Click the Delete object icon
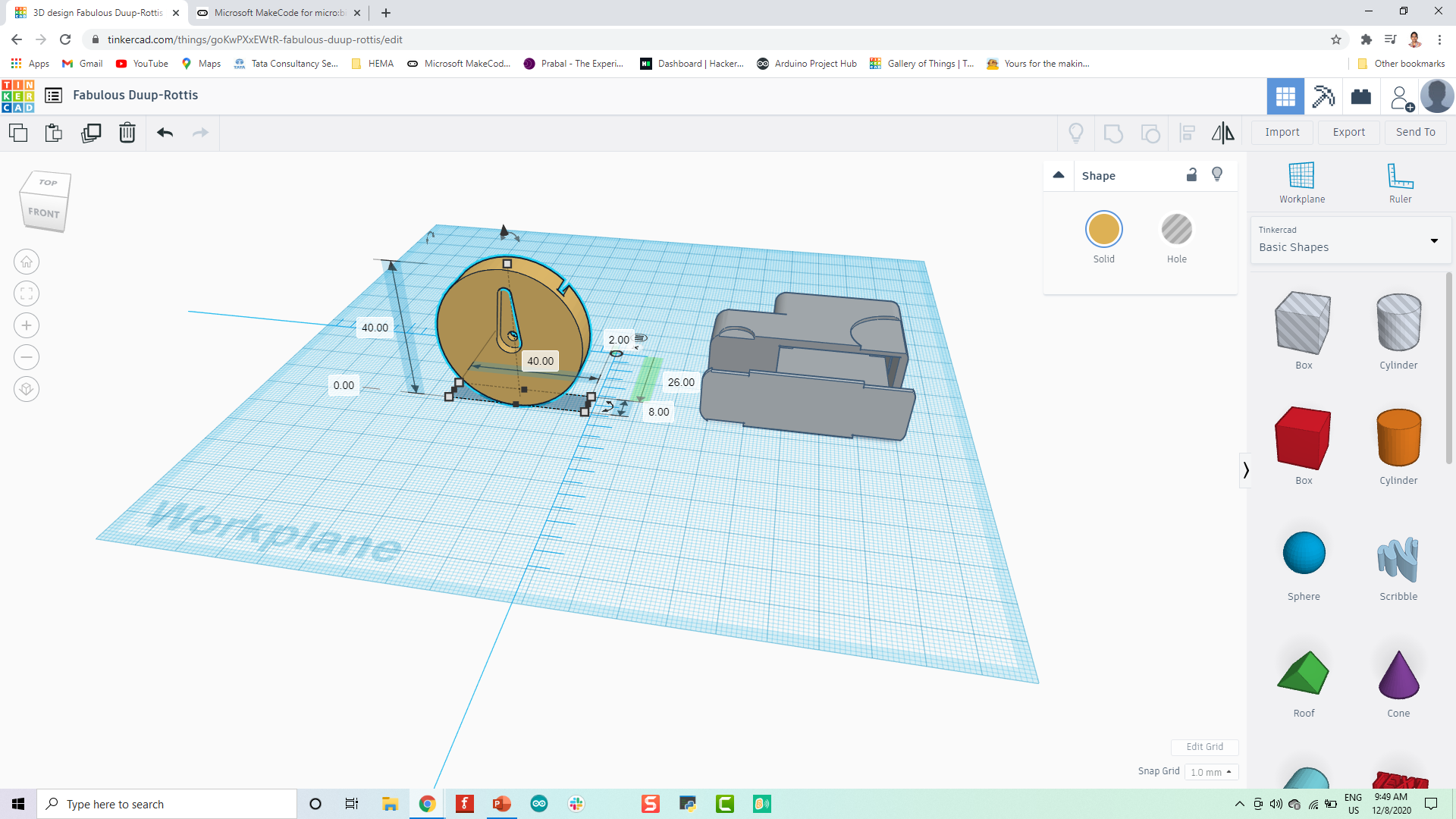 127,132
